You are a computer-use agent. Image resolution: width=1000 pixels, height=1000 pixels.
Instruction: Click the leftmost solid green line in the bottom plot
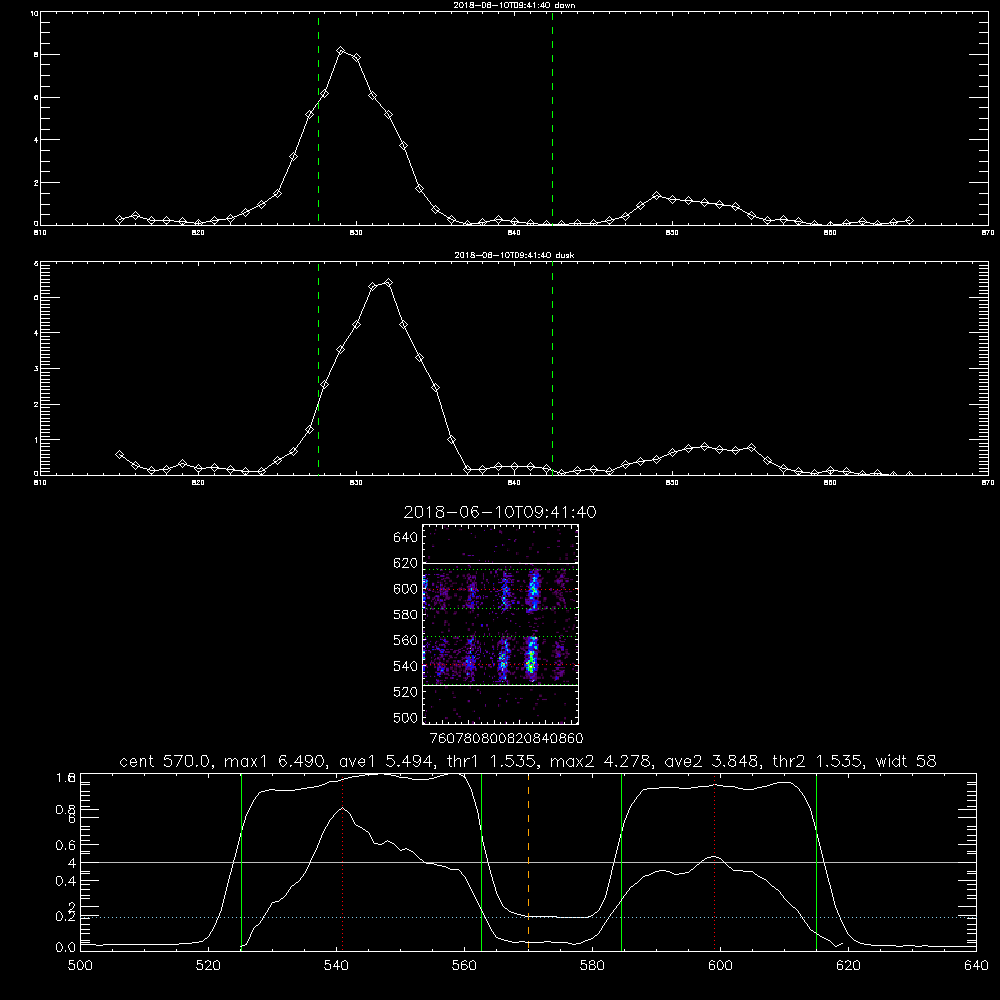241,862
